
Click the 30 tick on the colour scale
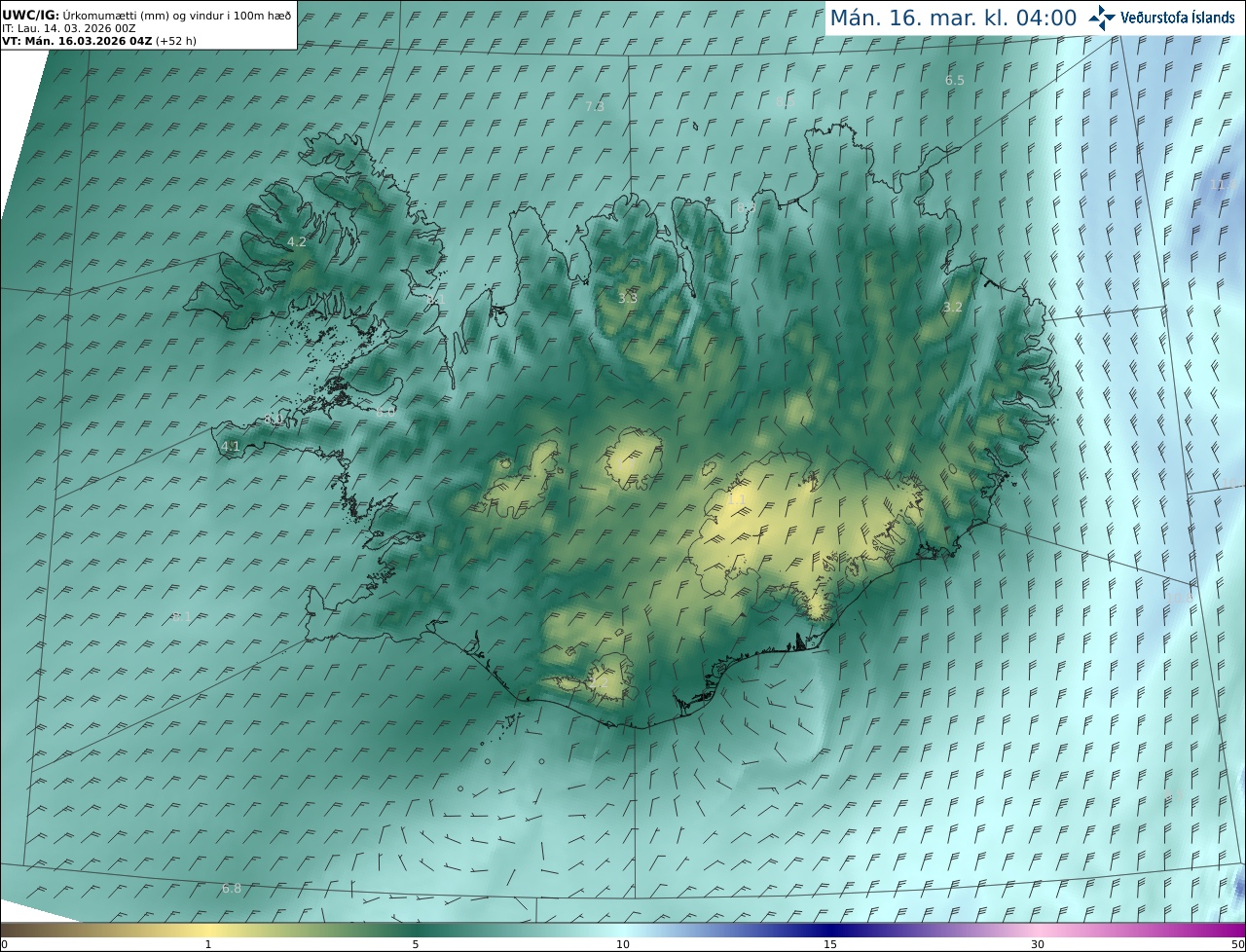[1038, 944]
